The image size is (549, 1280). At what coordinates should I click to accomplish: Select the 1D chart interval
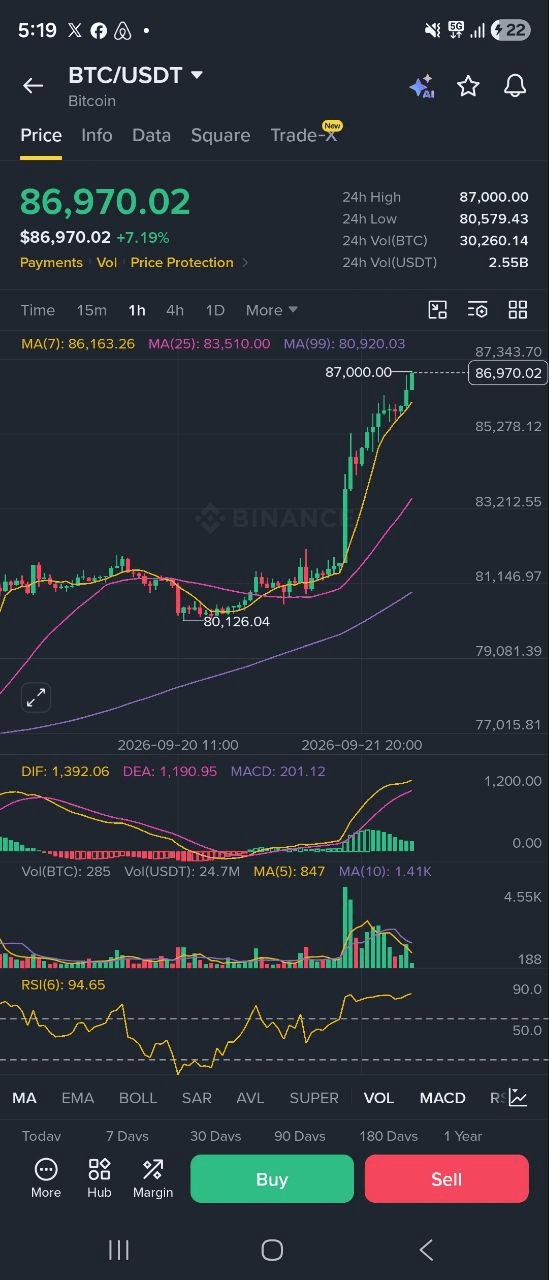tap(215, 310)
